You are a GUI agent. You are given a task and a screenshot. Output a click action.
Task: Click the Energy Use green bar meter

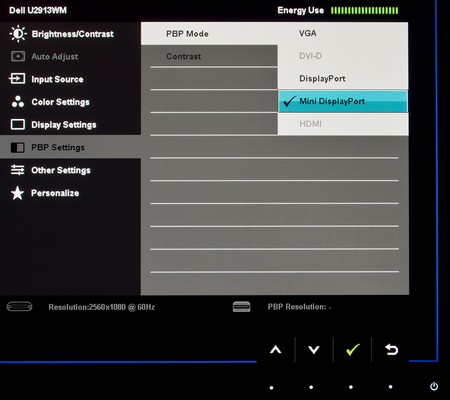pos(364,10)
